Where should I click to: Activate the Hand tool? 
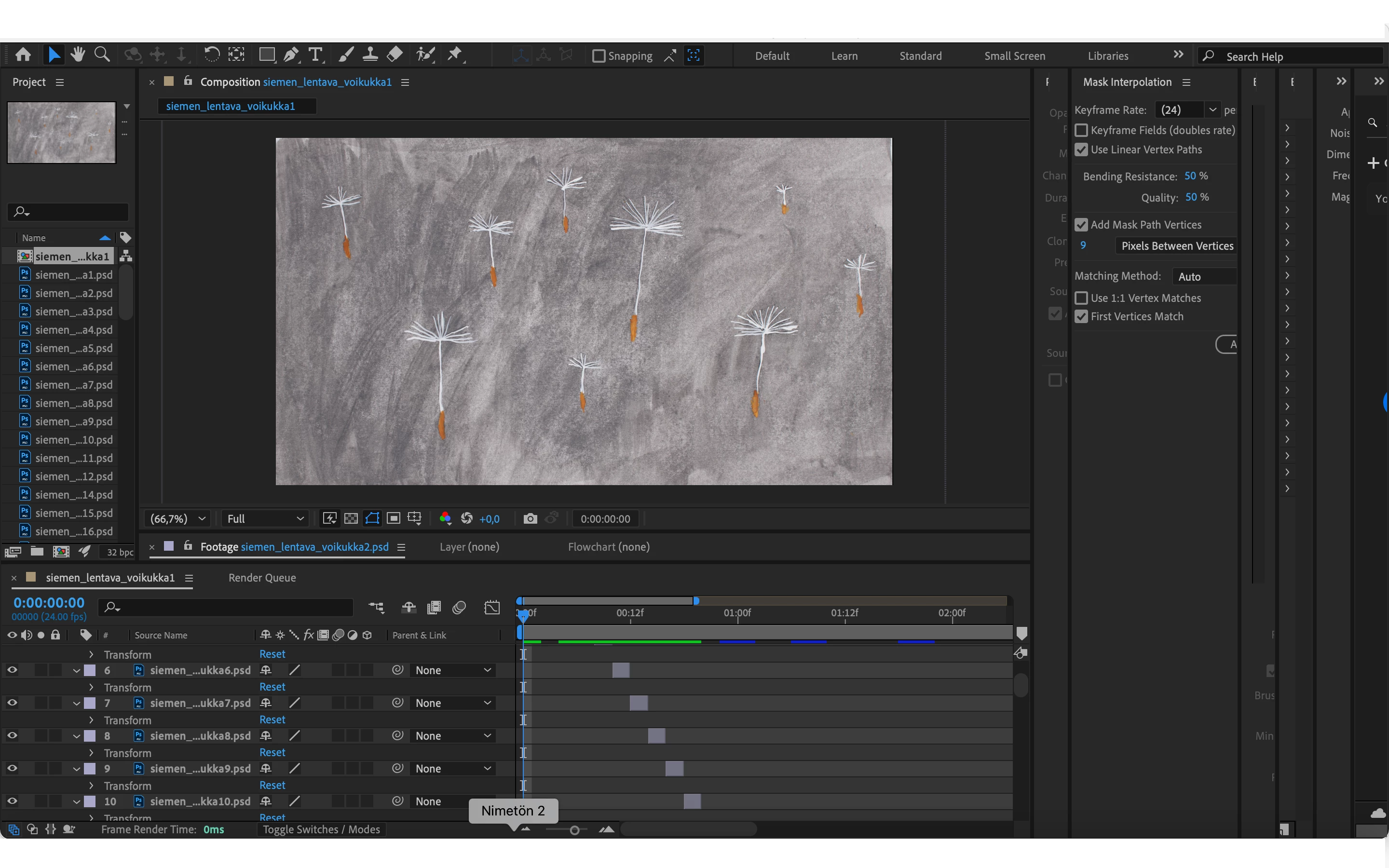[78, 55]
